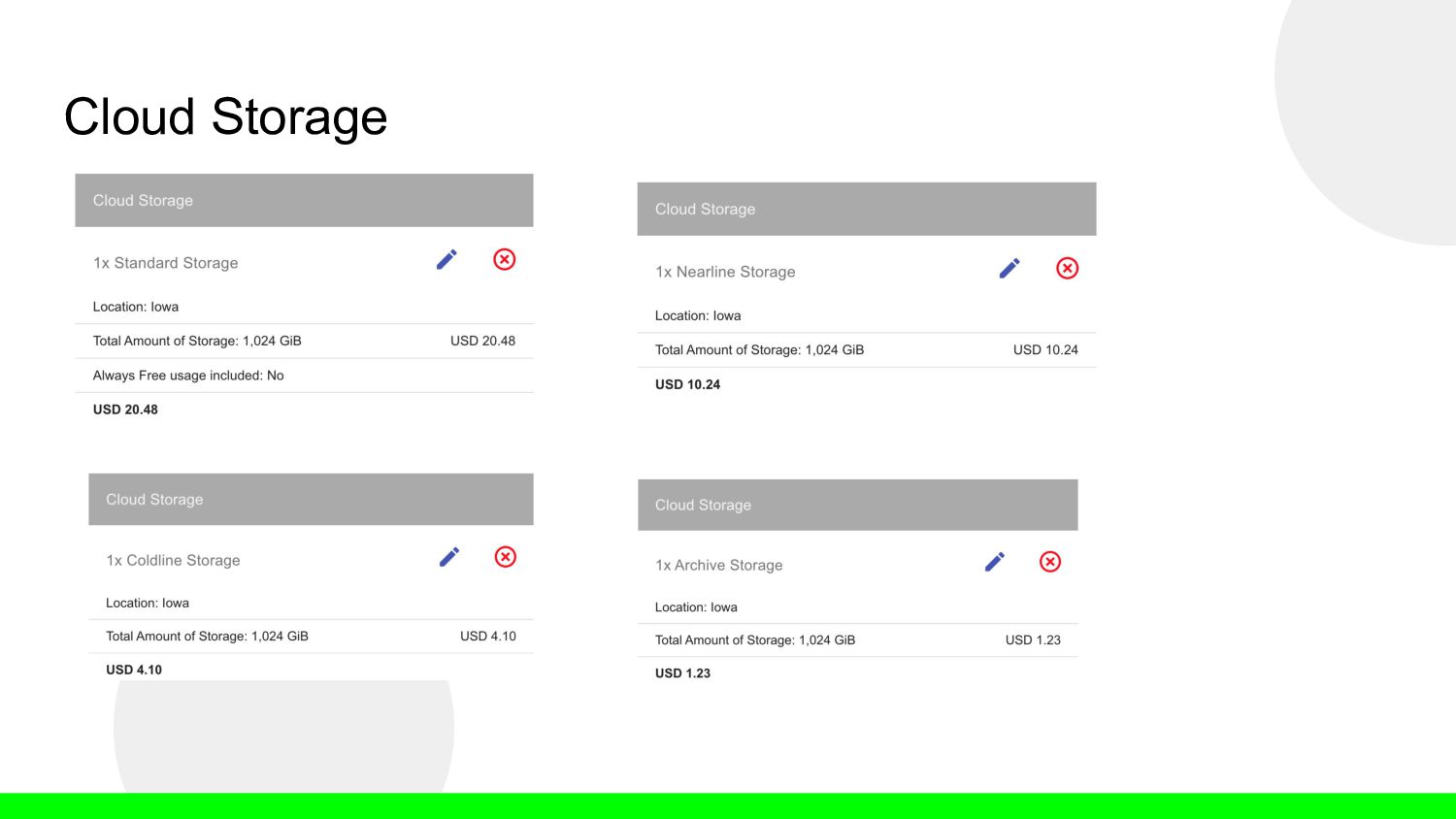Click 'Location: Iowa' in Coldline Storage card
Screen dimensions: 1456x819
point(148,603)
